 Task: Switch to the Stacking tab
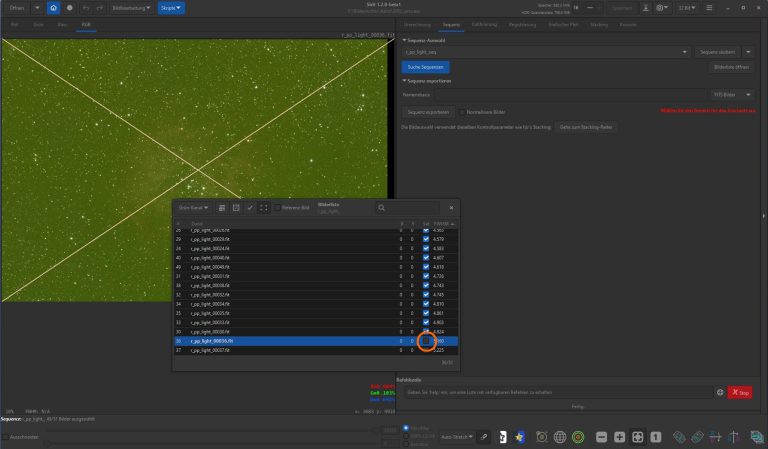[598, 23]
